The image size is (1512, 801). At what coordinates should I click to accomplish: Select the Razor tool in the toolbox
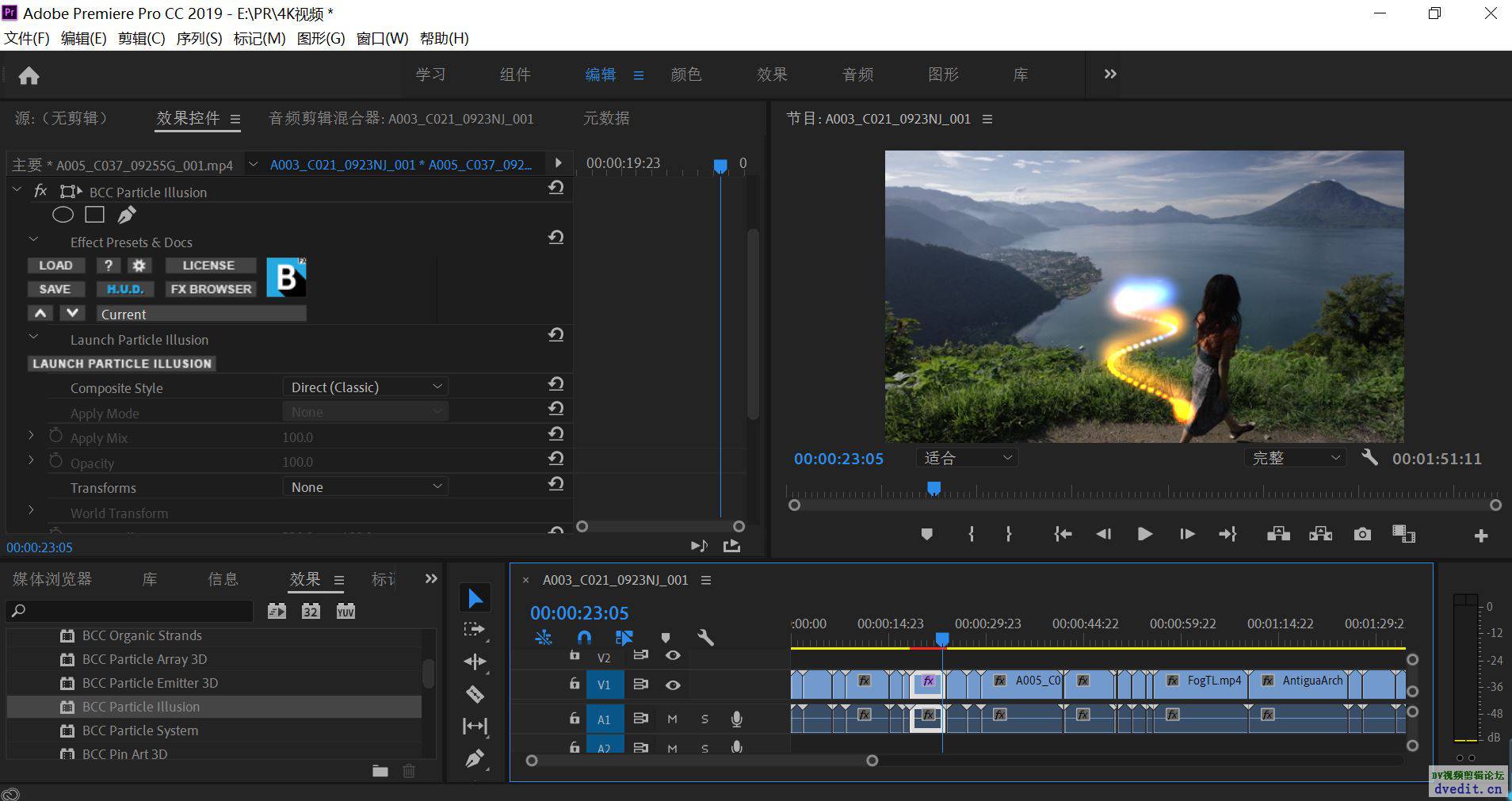[475, 694]
